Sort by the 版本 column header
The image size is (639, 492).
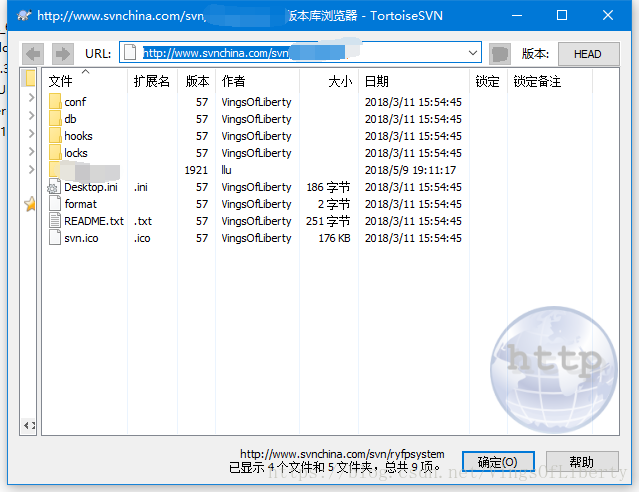point(196,81)
